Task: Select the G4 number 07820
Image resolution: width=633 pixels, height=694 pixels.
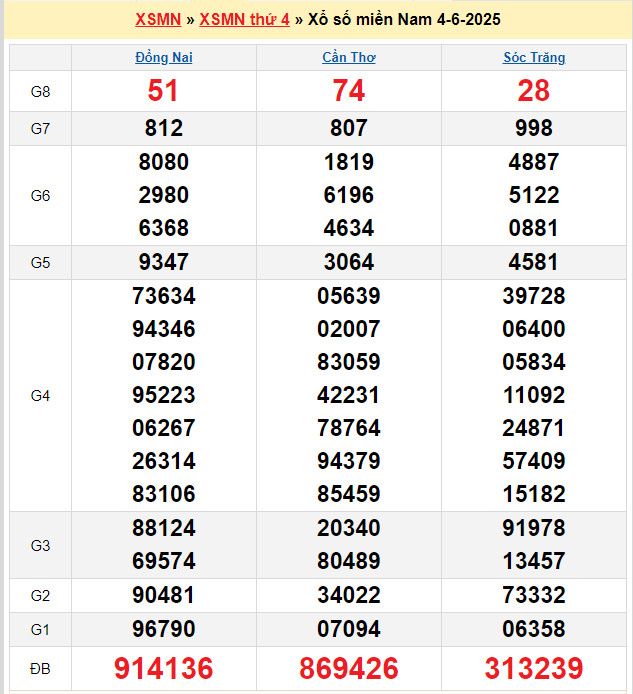Action: click(164, 362)
